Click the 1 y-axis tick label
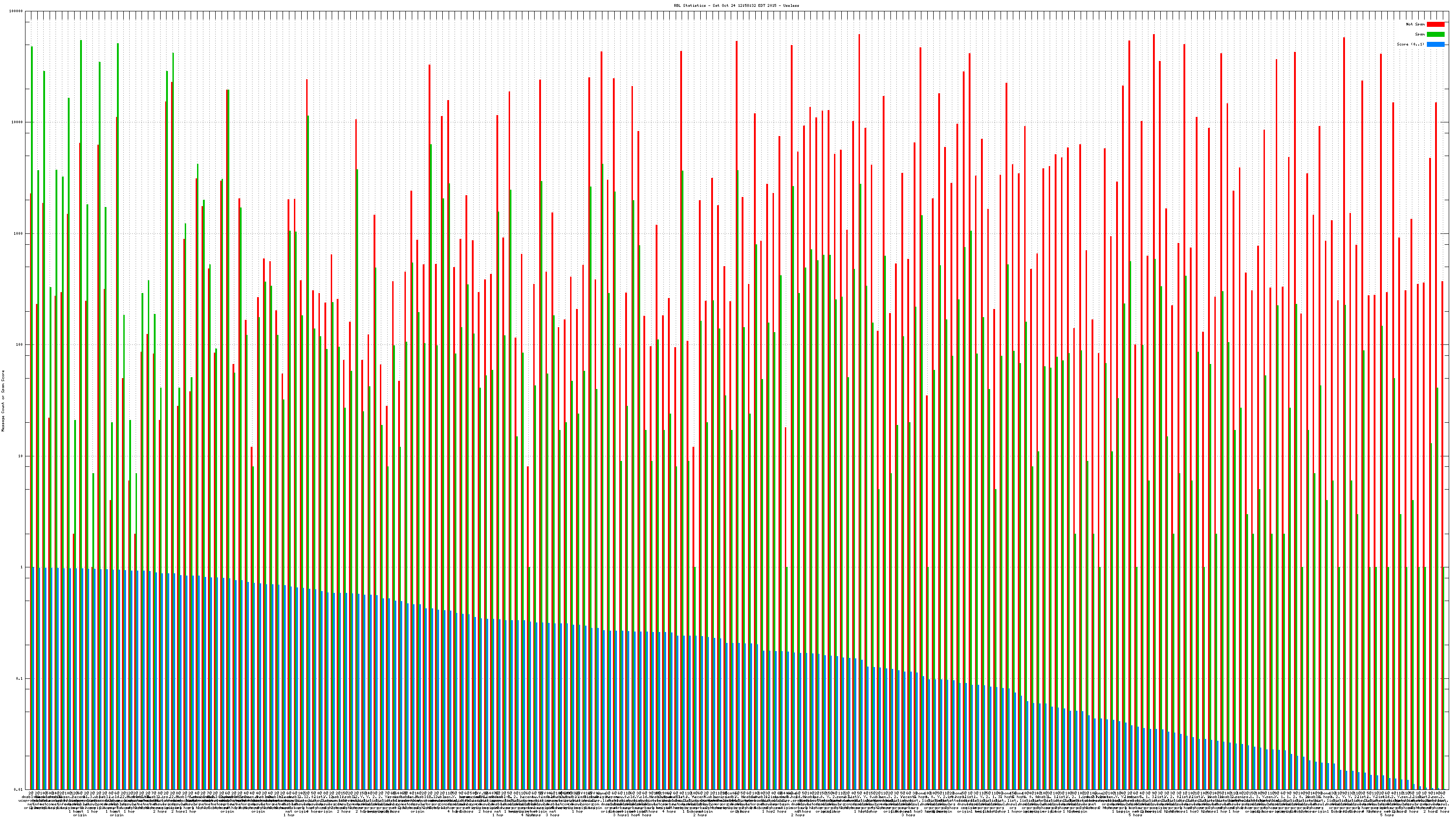Viewport: 1456px width, 819px height. pyautogui.click(x=22, y=567)
